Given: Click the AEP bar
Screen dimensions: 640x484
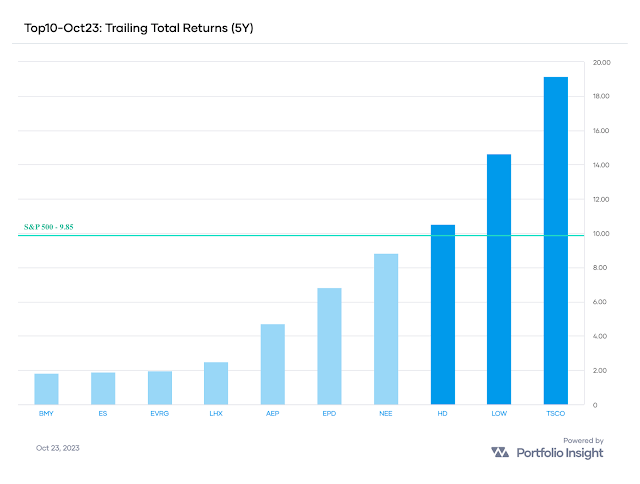Looking at the screenshot, I should (273, 364).
